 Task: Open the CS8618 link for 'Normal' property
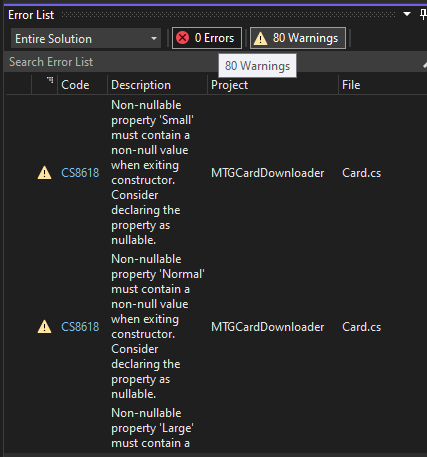click(80, 327)
